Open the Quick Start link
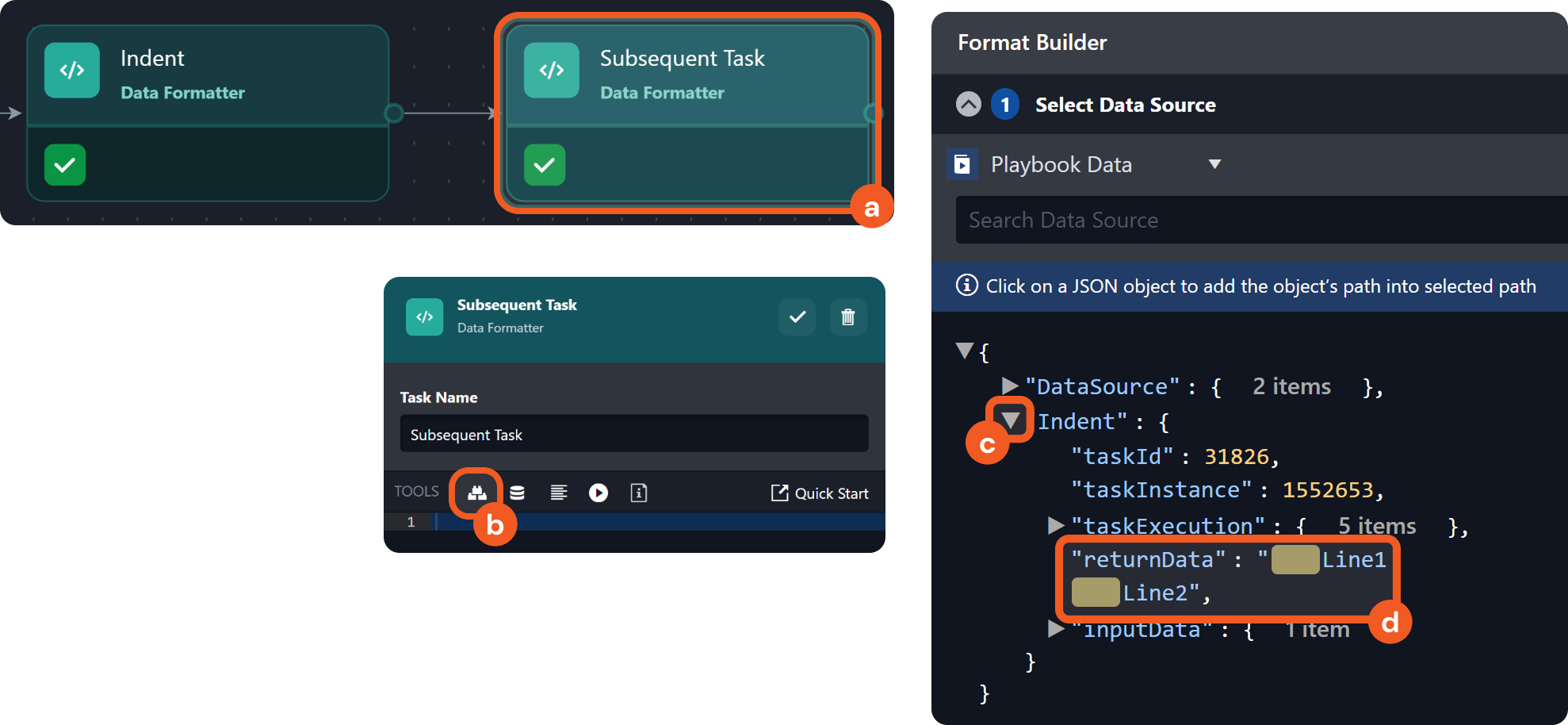 [x=820, y=493]
